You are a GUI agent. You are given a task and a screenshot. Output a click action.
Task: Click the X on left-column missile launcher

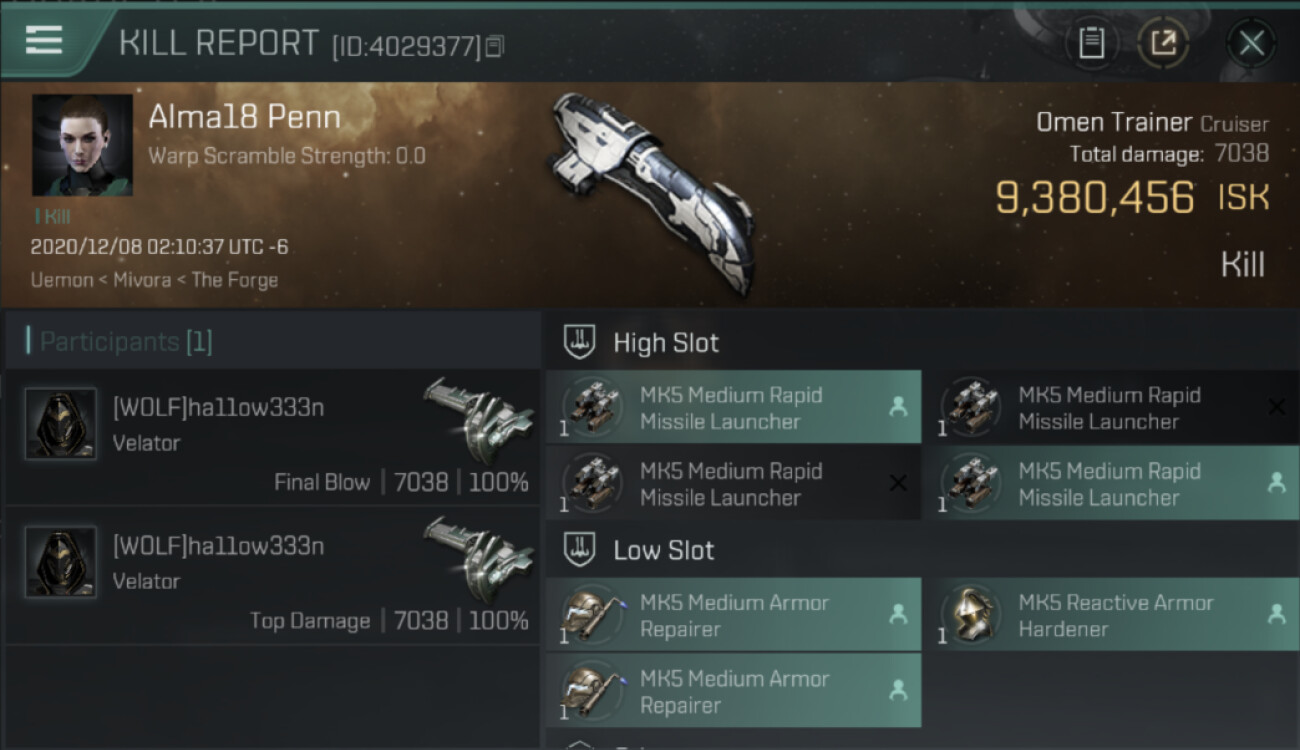(x=898, y=483)
